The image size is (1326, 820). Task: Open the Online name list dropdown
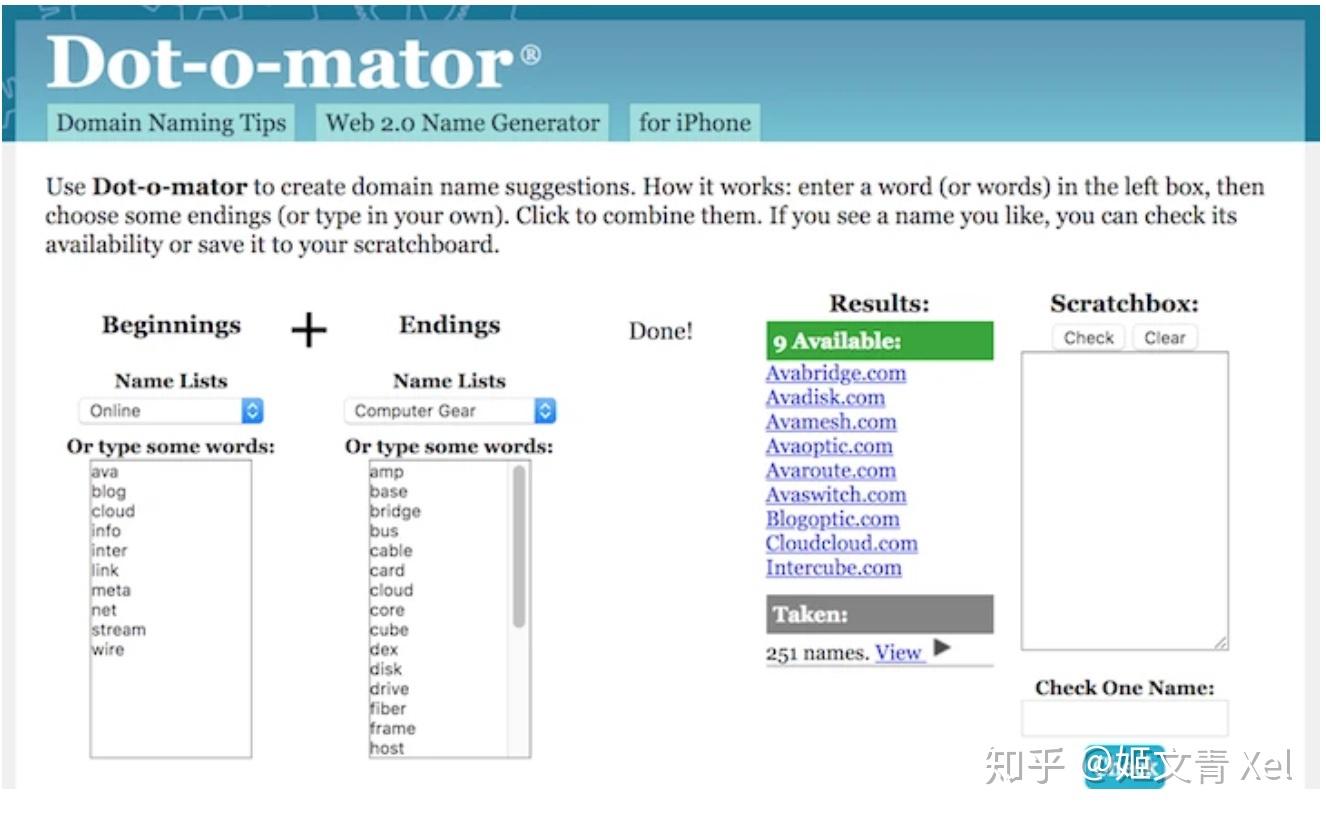[x=171, y=411]
